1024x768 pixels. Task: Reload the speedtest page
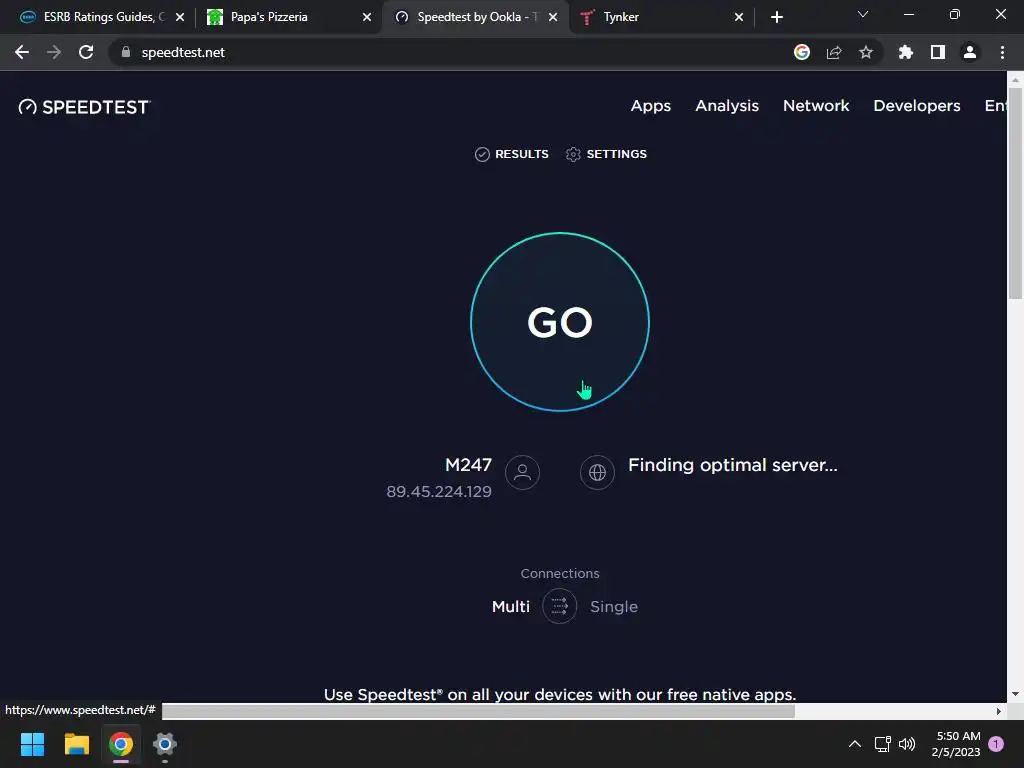point(86,52)
